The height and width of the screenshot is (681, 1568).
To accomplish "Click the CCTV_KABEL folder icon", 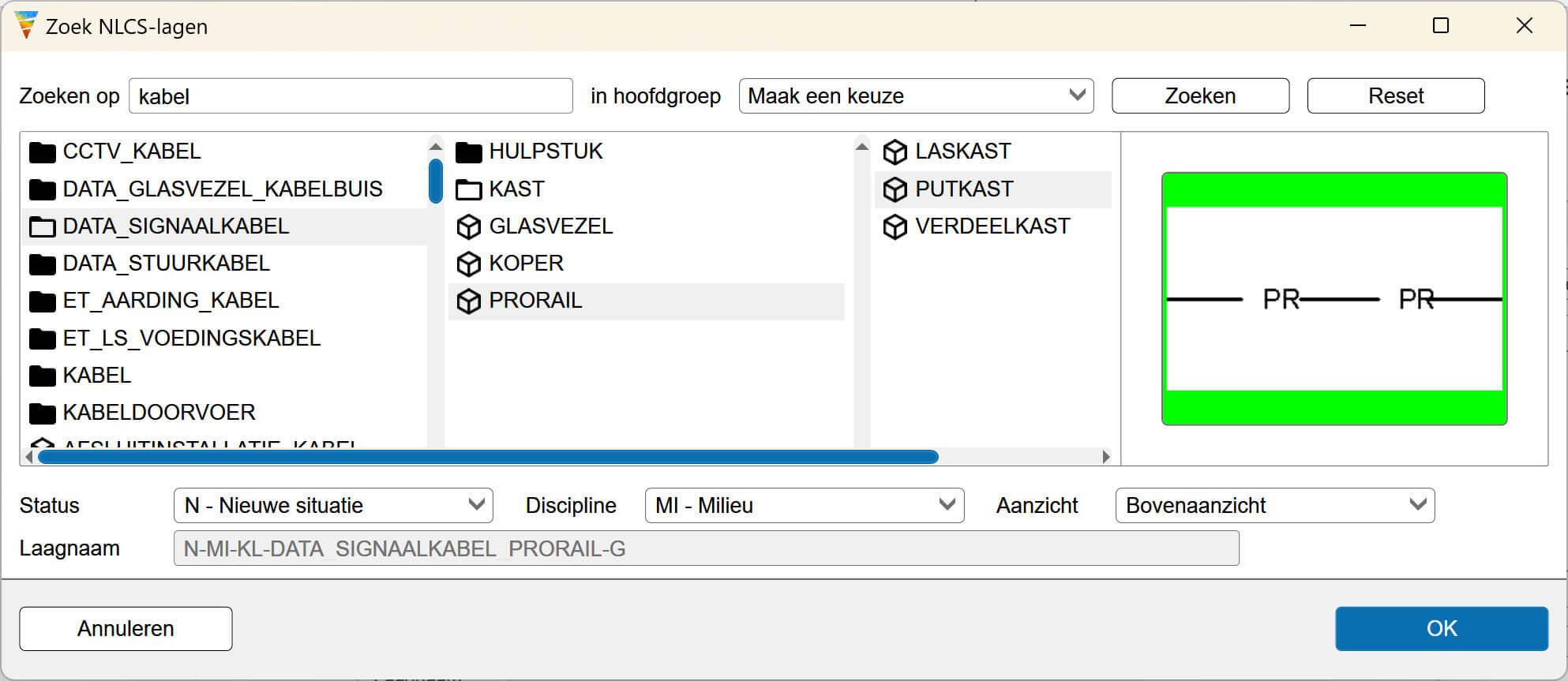I will click(42, 152).
